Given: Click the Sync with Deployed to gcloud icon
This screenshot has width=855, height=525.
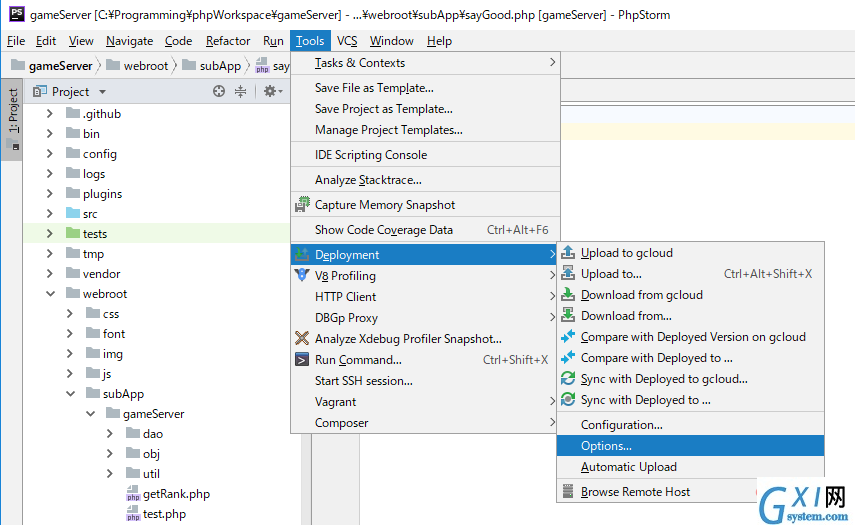Looking at the screenshot, I should pos(568,378).
